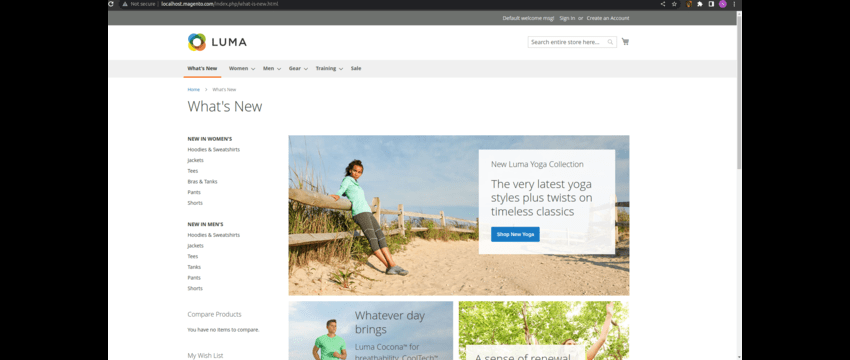Expand the Gear menu chevron

(x=306, y=69)
